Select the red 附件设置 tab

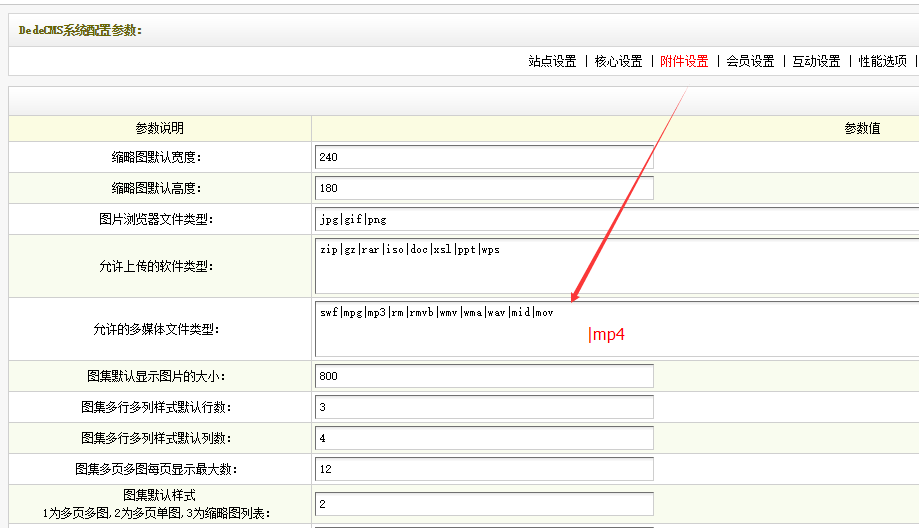pyautogui.click(x=684, y=61)
